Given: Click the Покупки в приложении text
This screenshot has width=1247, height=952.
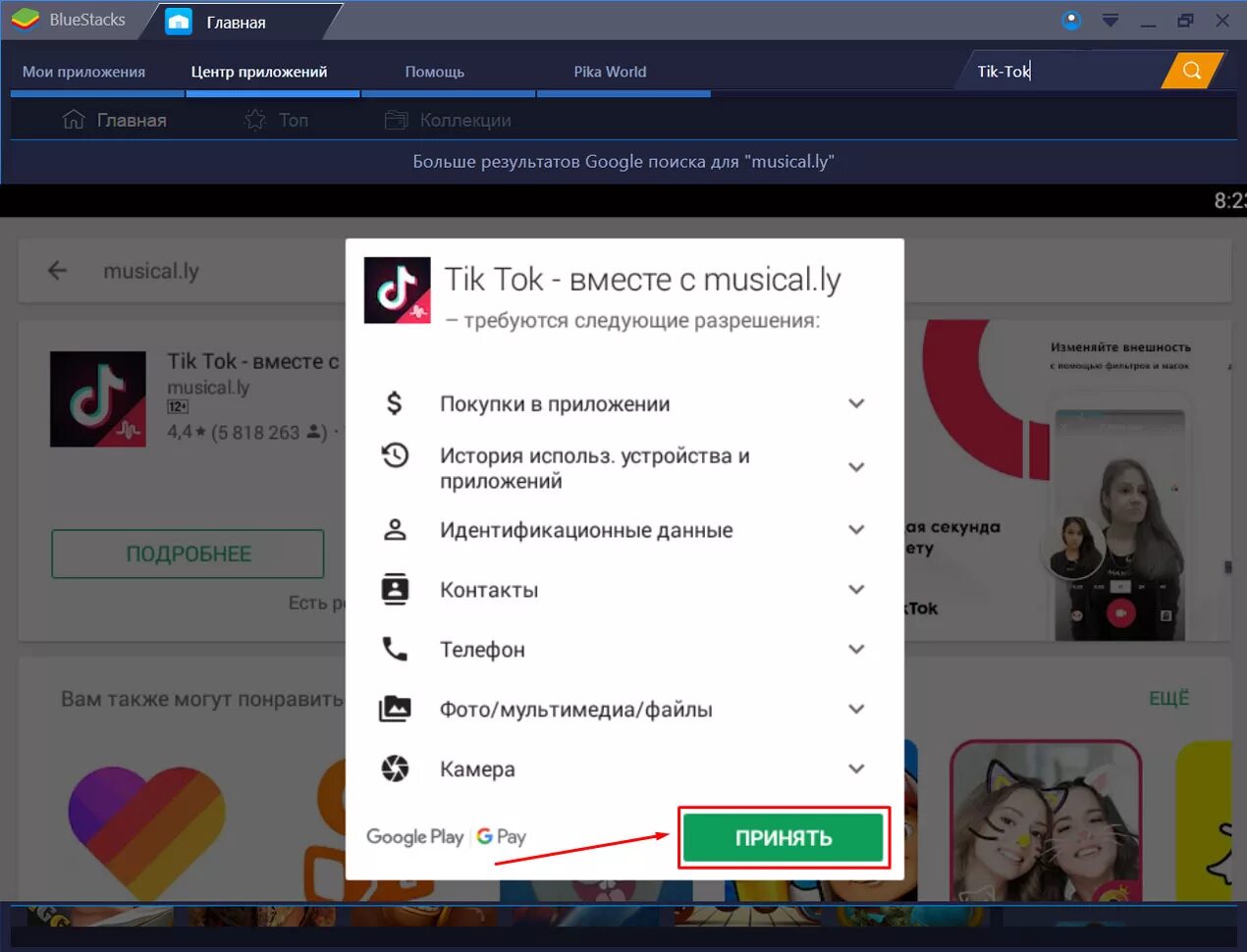Looking at the screenshot, I should pyautogui.click(x=555, y=404).
